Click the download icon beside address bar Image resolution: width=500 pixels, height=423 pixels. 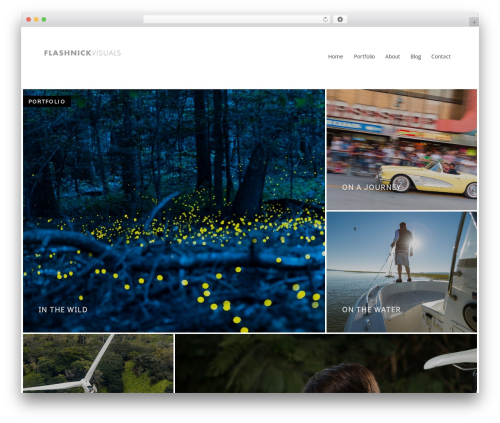340,20
